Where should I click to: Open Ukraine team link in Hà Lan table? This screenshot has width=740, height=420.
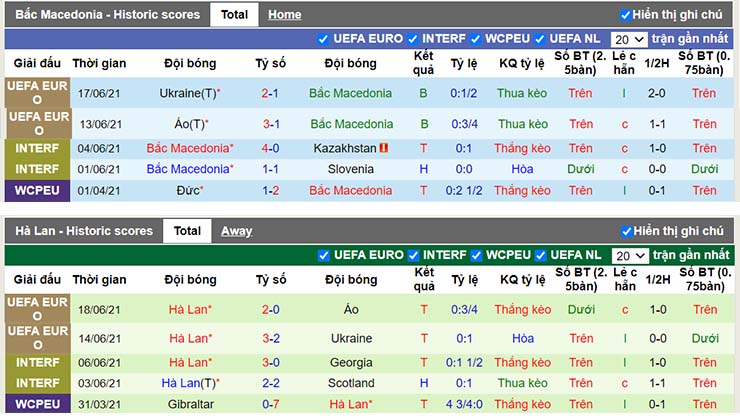(352, 338)
